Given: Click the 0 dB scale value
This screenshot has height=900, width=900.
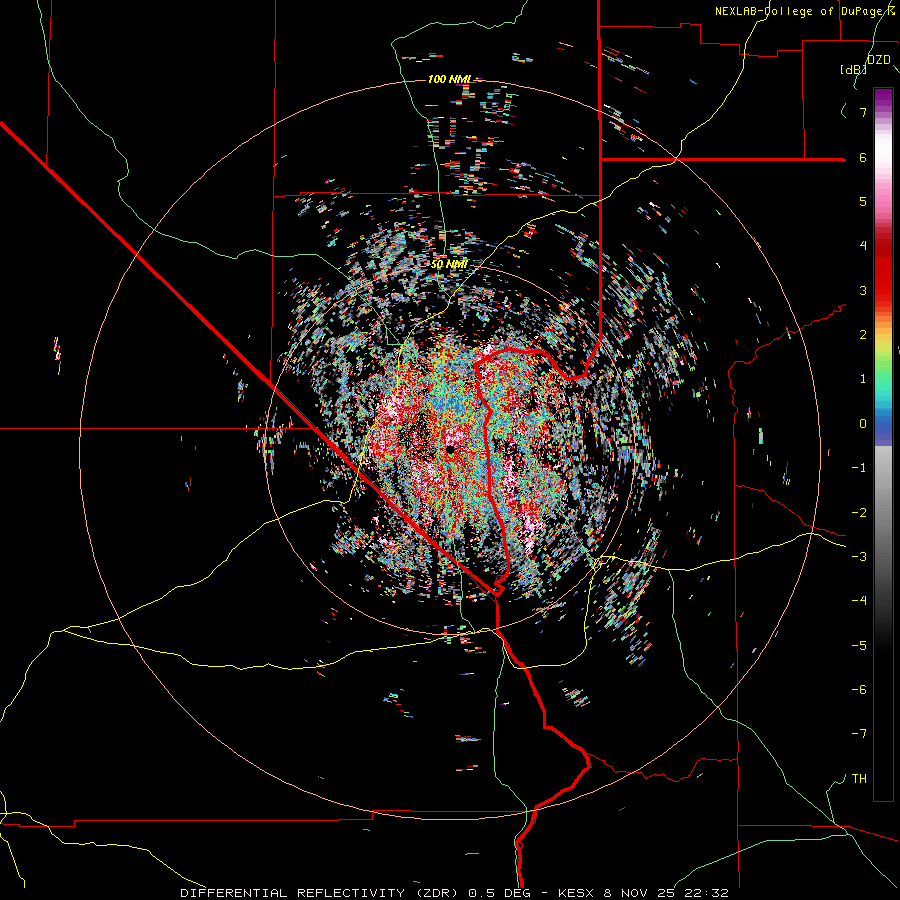Looking at the screenshot, I should pos(863,424).
